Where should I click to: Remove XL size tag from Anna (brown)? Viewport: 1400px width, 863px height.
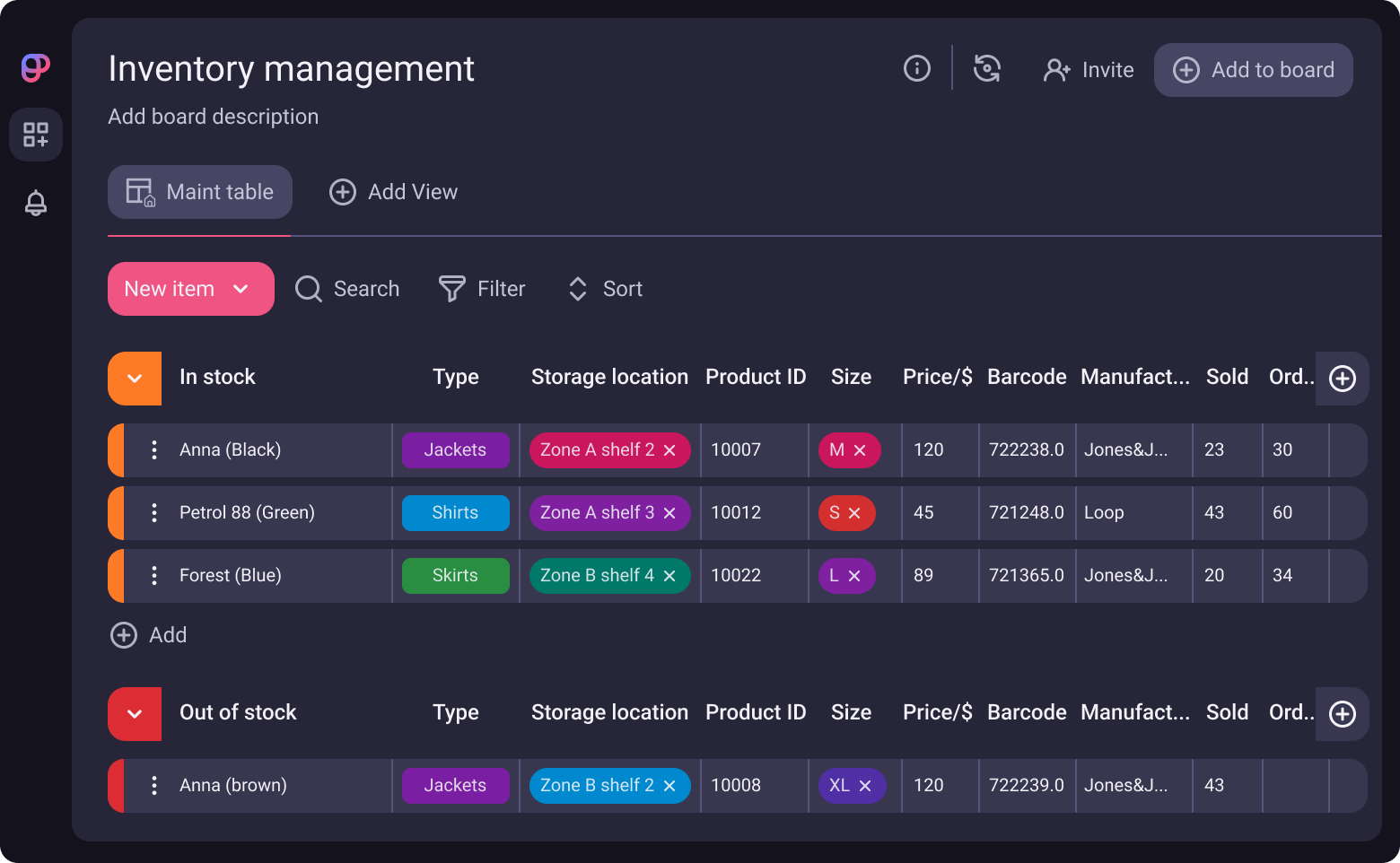pos(865,786)
